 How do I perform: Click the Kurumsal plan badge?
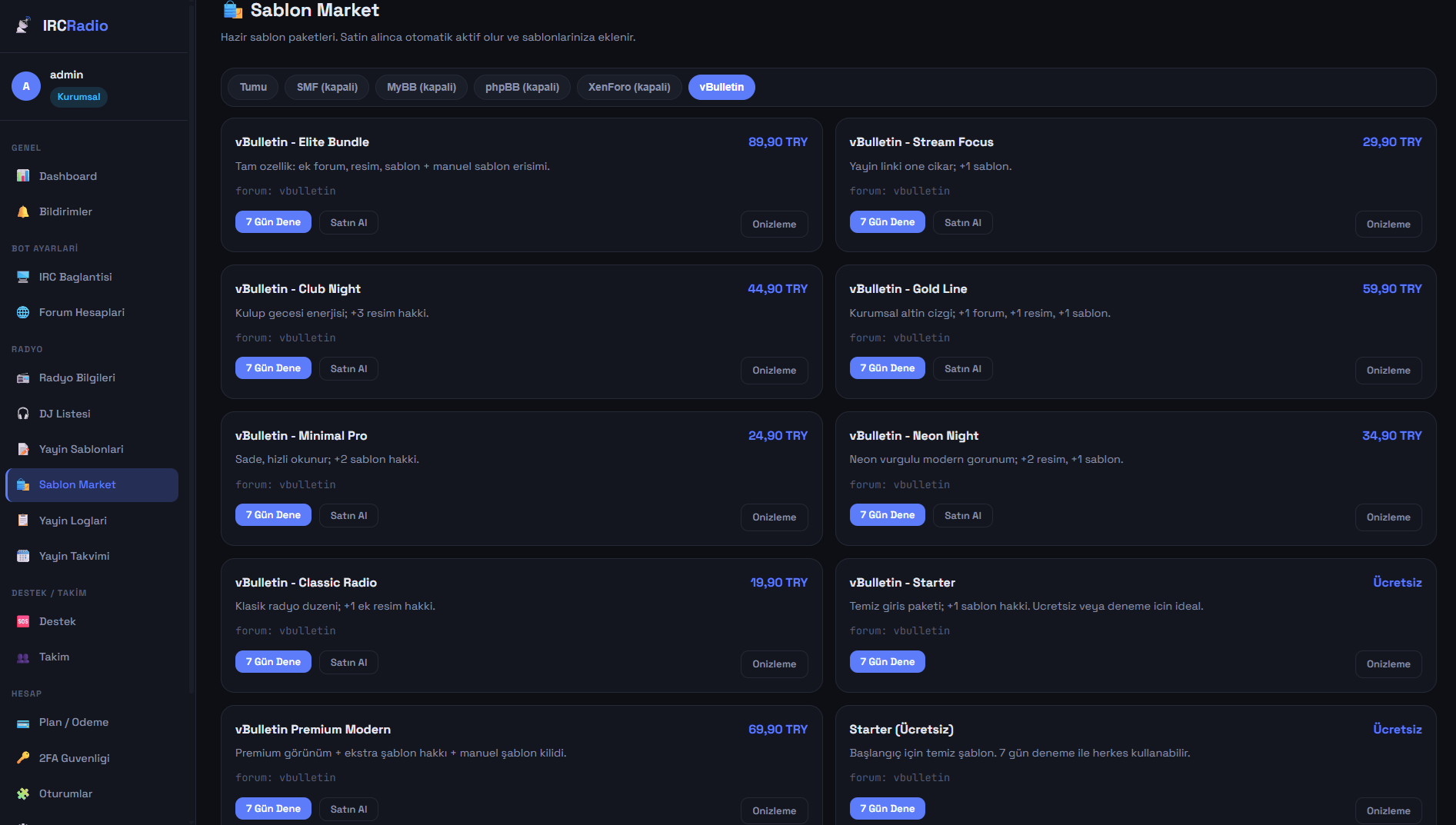pyautogui.click(x=78, y=97)
